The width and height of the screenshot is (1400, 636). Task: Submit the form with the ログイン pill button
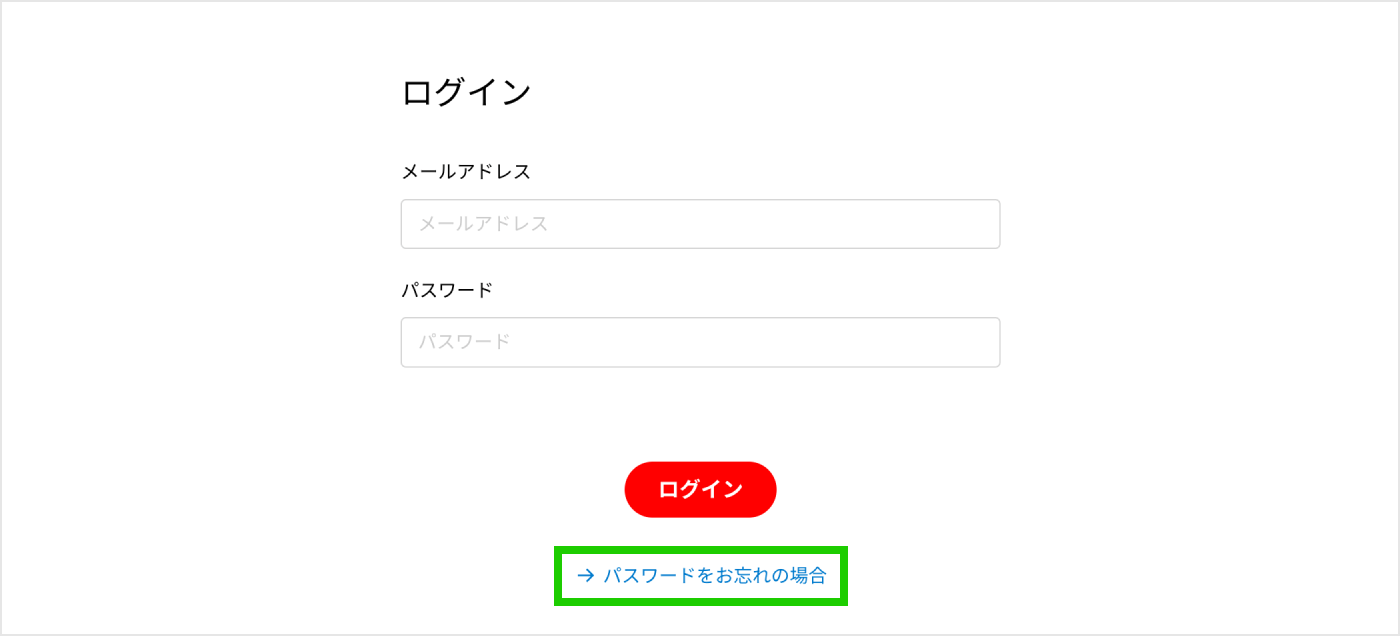(x=700, y=489)
